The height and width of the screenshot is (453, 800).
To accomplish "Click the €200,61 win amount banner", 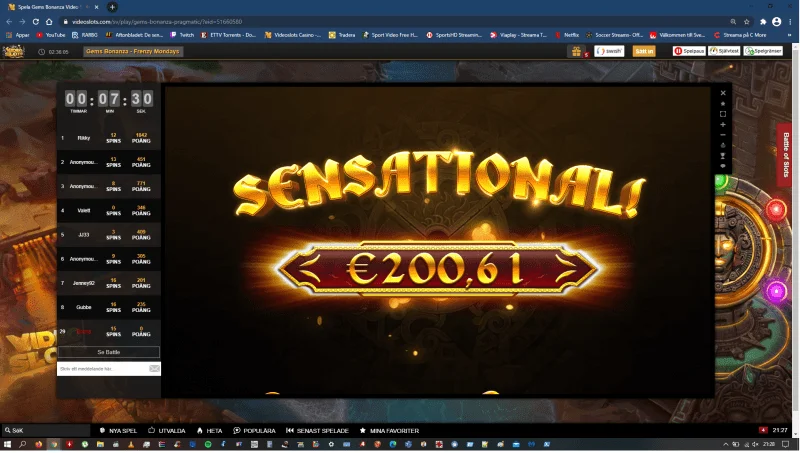I will (x=437, y=268).
